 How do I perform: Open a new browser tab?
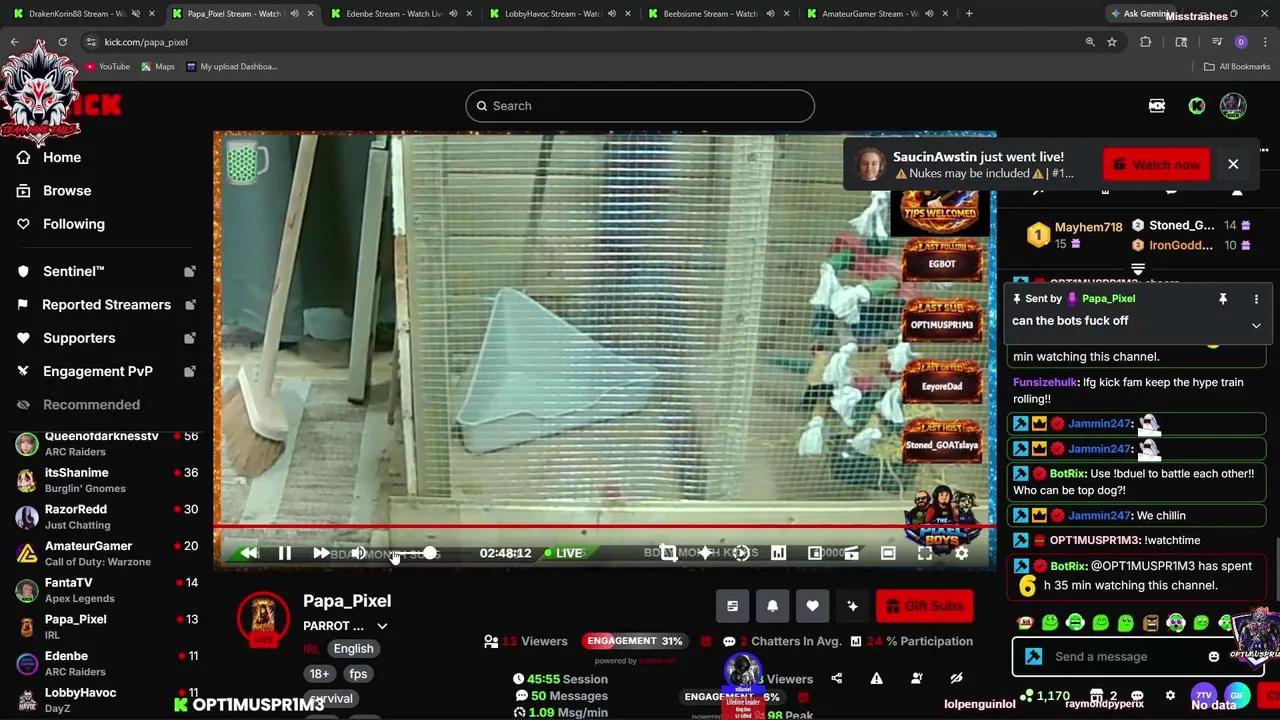pyautogui.click(x=969, y=14)
